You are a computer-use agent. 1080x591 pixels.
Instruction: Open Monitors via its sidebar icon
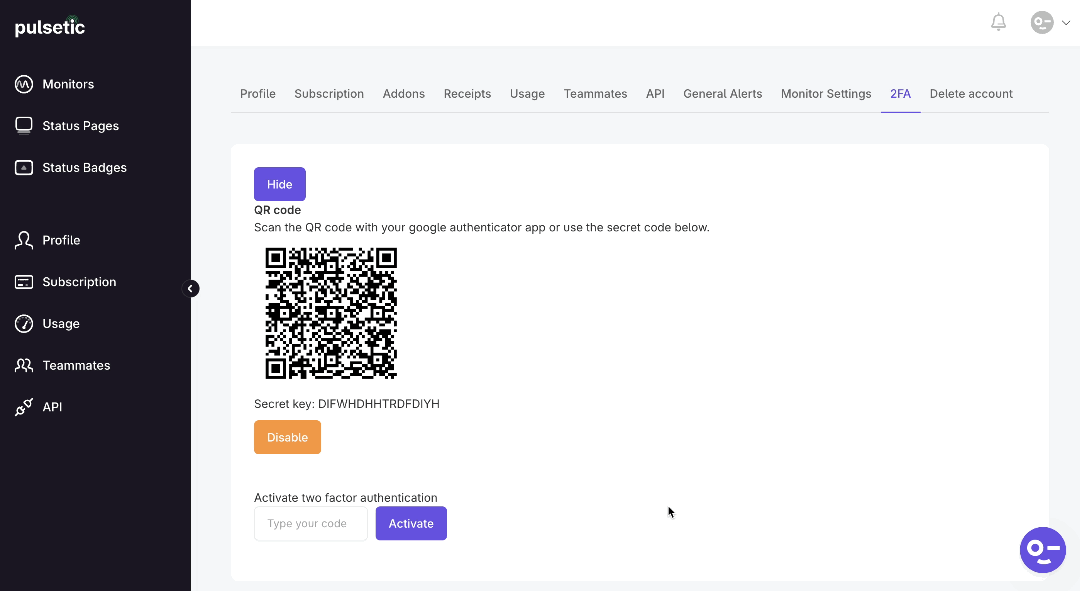click(24, 84)
